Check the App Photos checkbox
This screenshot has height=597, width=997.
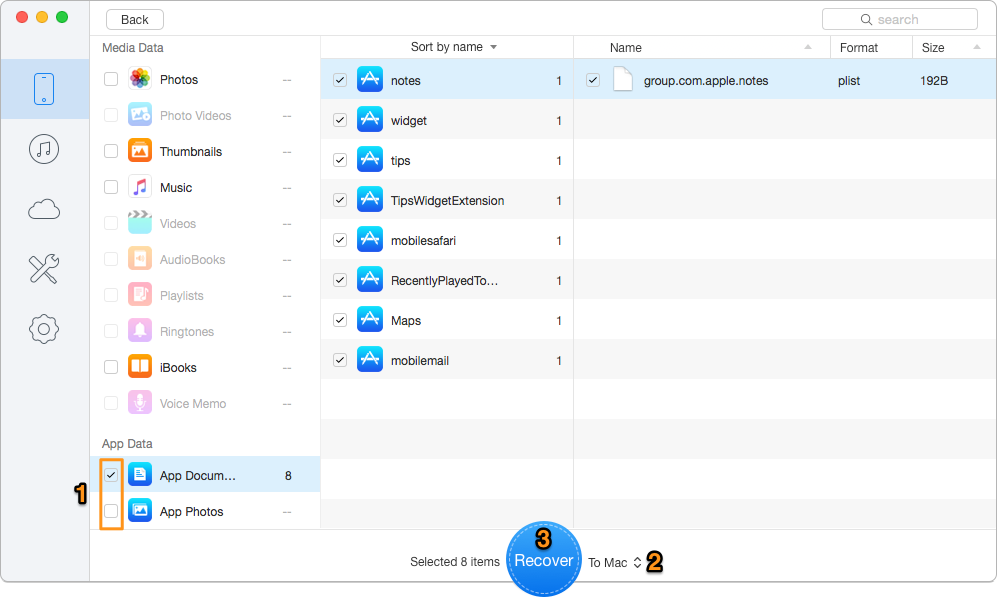[111, 511]
